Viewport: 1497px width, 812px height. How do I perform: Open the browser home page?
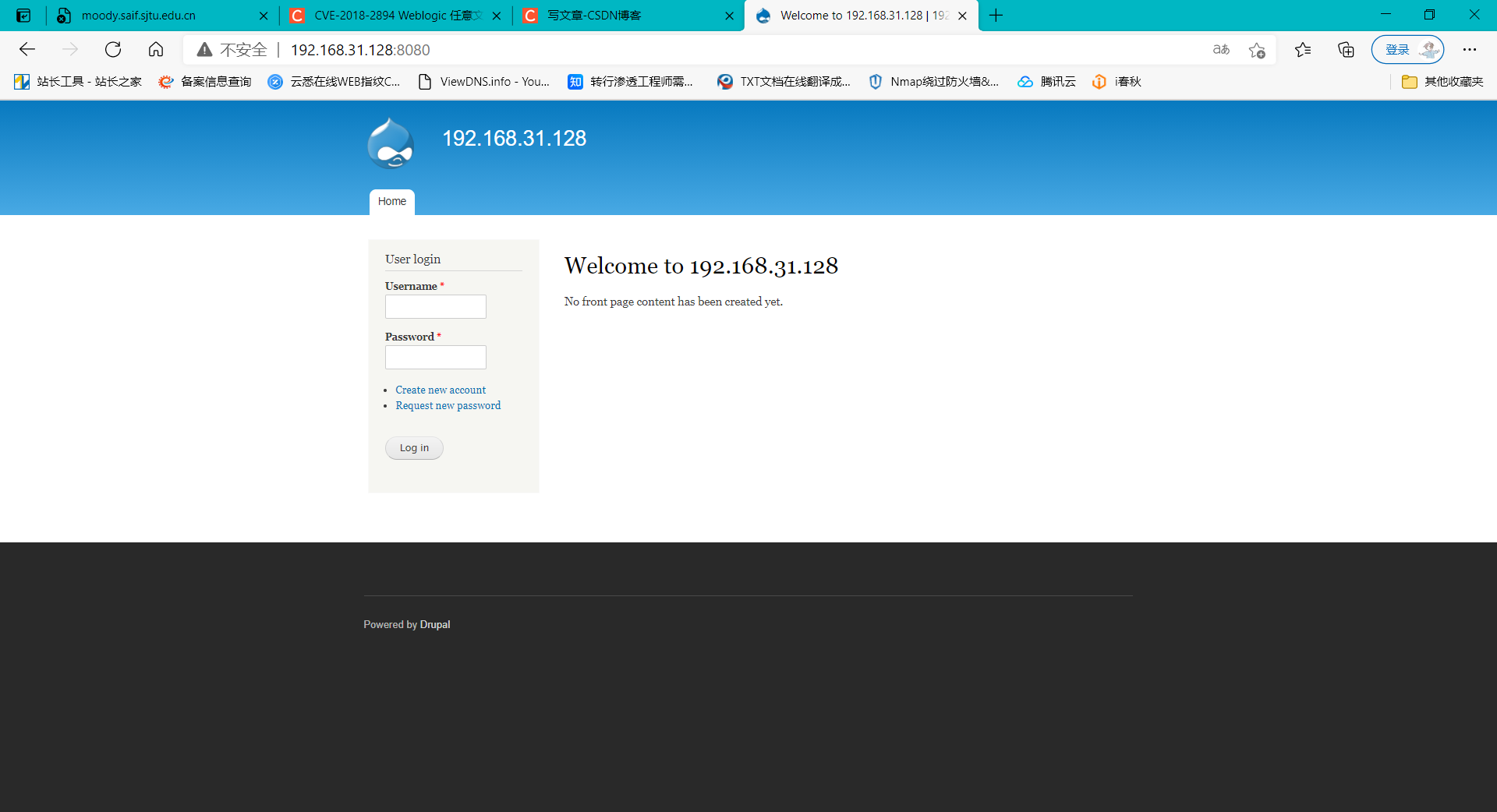(x=155, y=49)
